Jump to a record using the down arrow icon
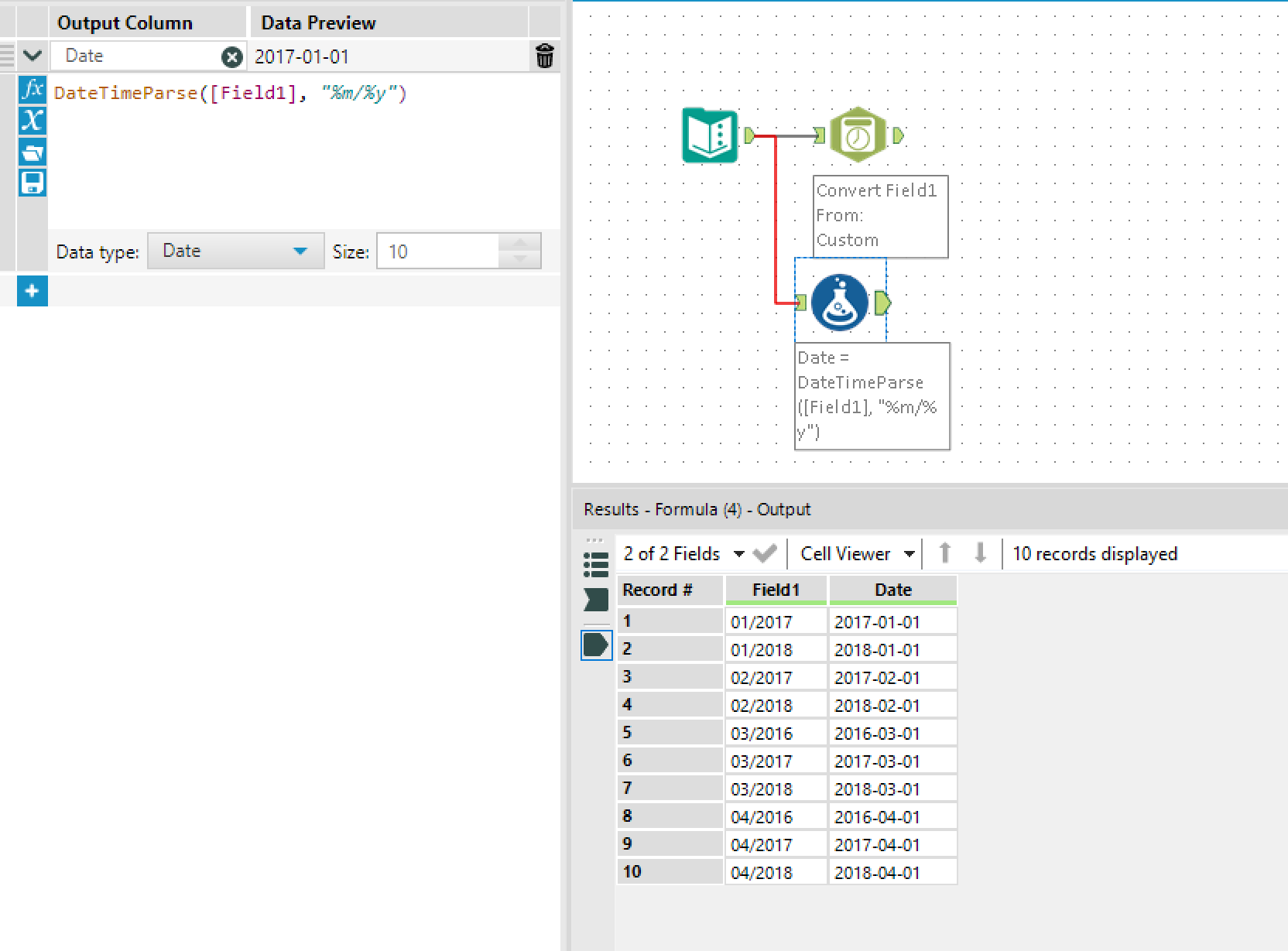The height and width of the screenshot is (951, 1288). [x=981, y=553]
